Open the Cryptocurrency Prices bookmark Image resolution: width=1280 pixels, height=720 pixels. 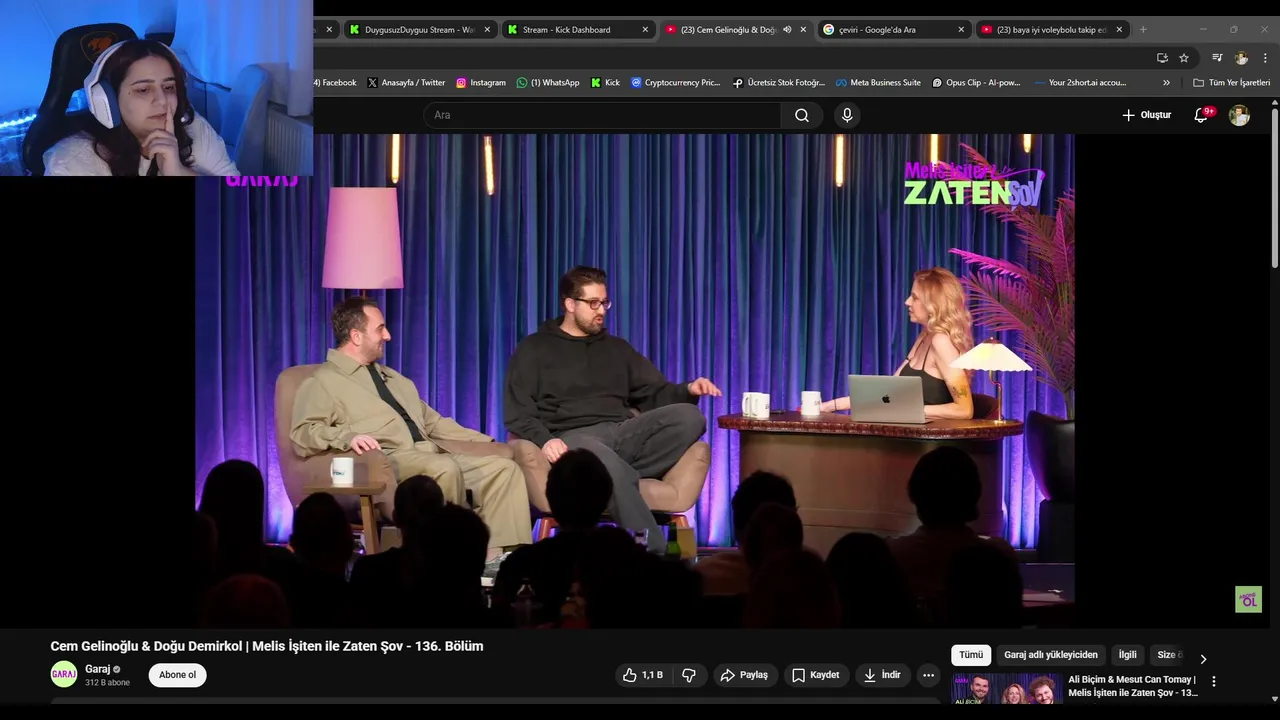(676, 83)
